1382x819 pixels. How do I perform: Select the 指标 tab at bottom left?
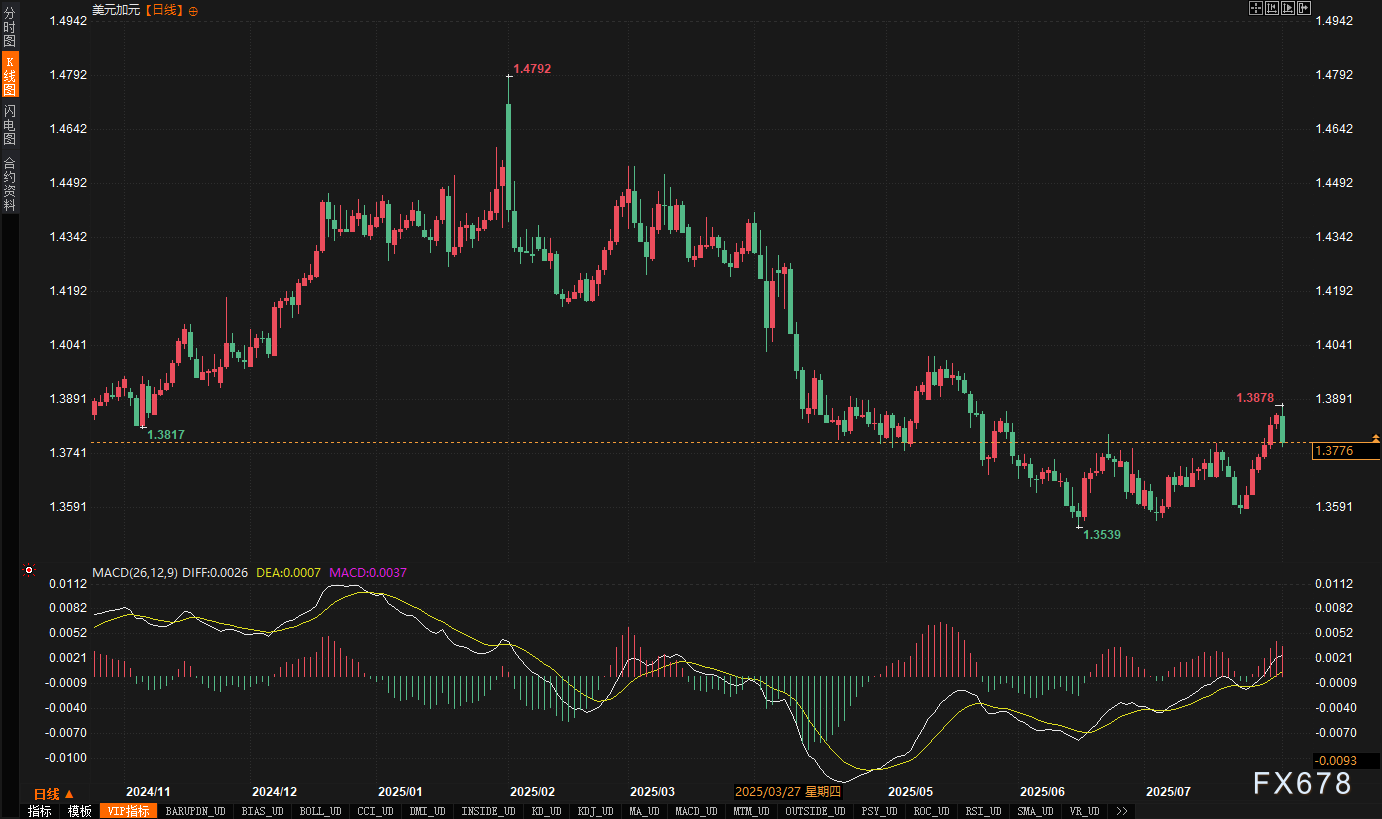pos(40,811)
